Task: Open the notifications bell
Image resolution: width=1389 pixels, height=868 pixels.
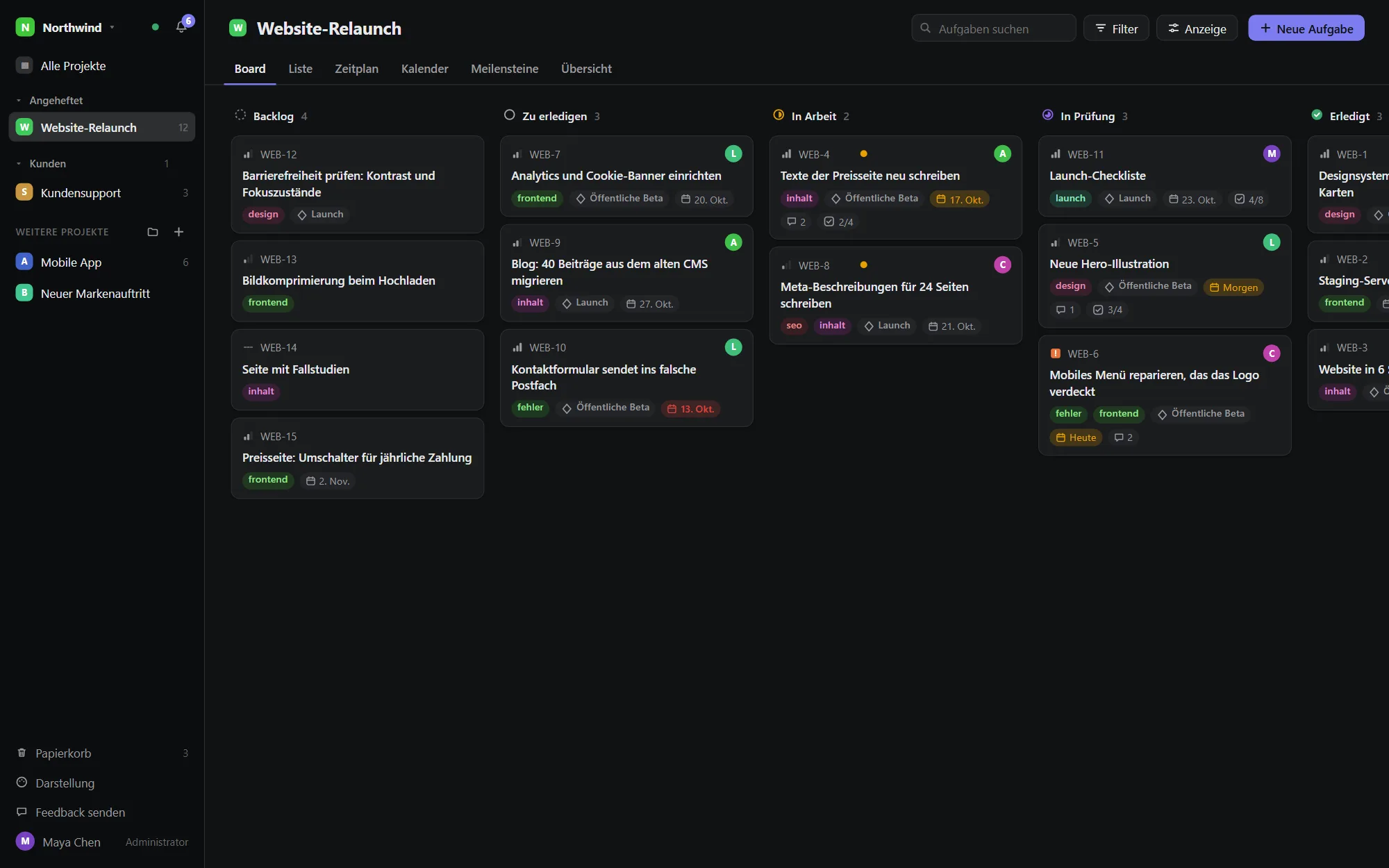Action: (x=181, y=27)
